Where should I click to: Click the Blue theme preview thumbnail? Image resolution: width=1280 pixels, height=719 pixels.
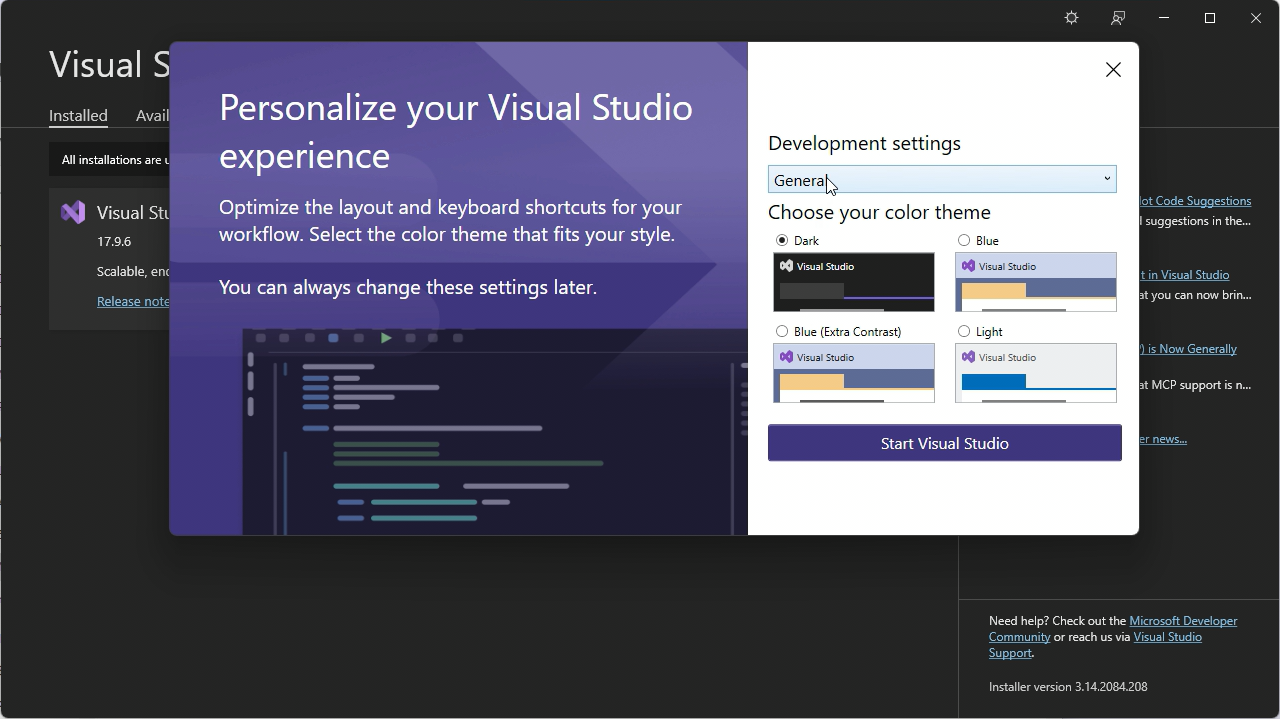tap(1036, 282)
